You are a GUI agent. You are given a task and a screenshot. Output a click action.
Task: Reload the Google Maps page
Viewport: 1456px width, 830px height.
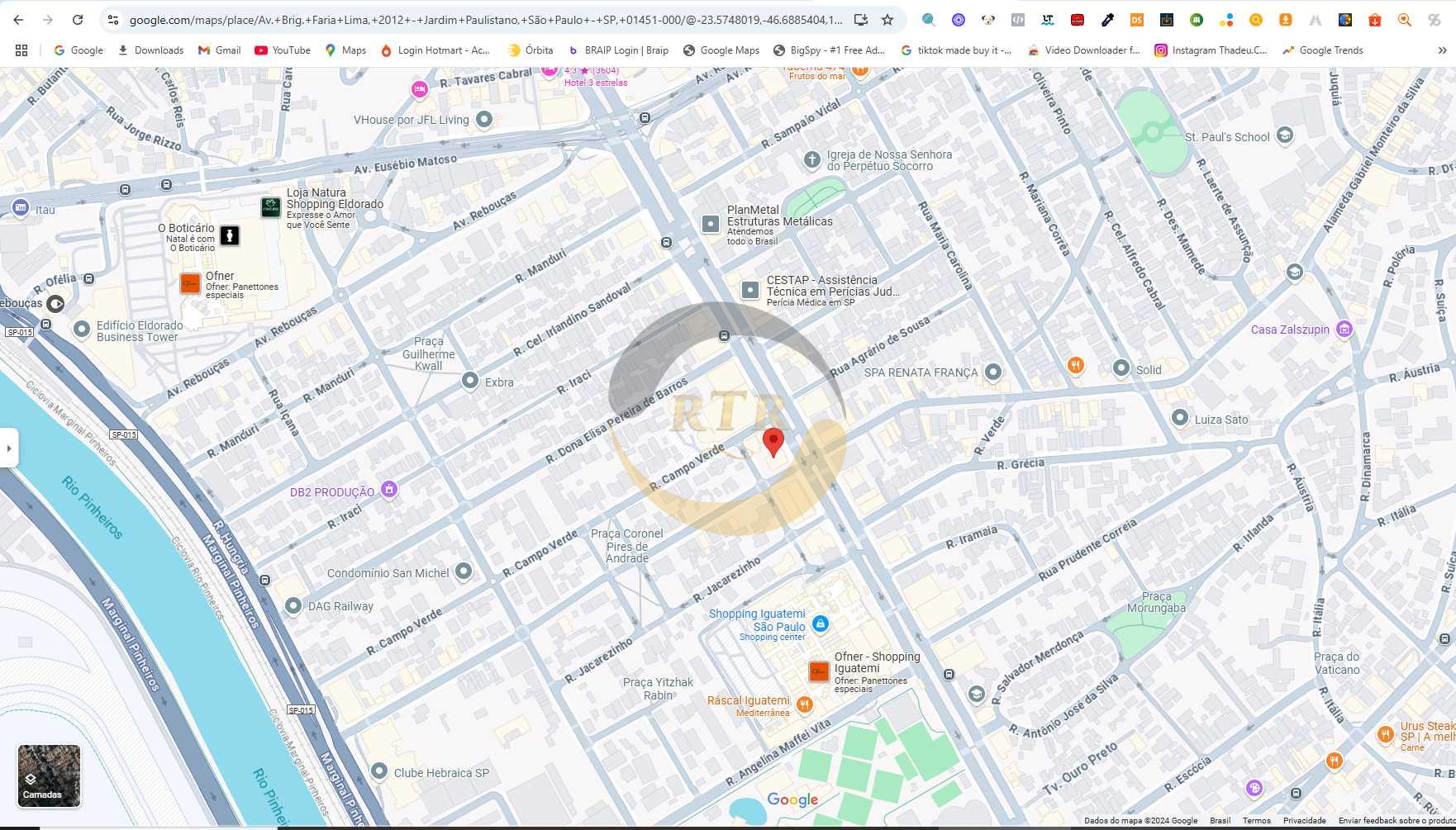pos(78,20)
